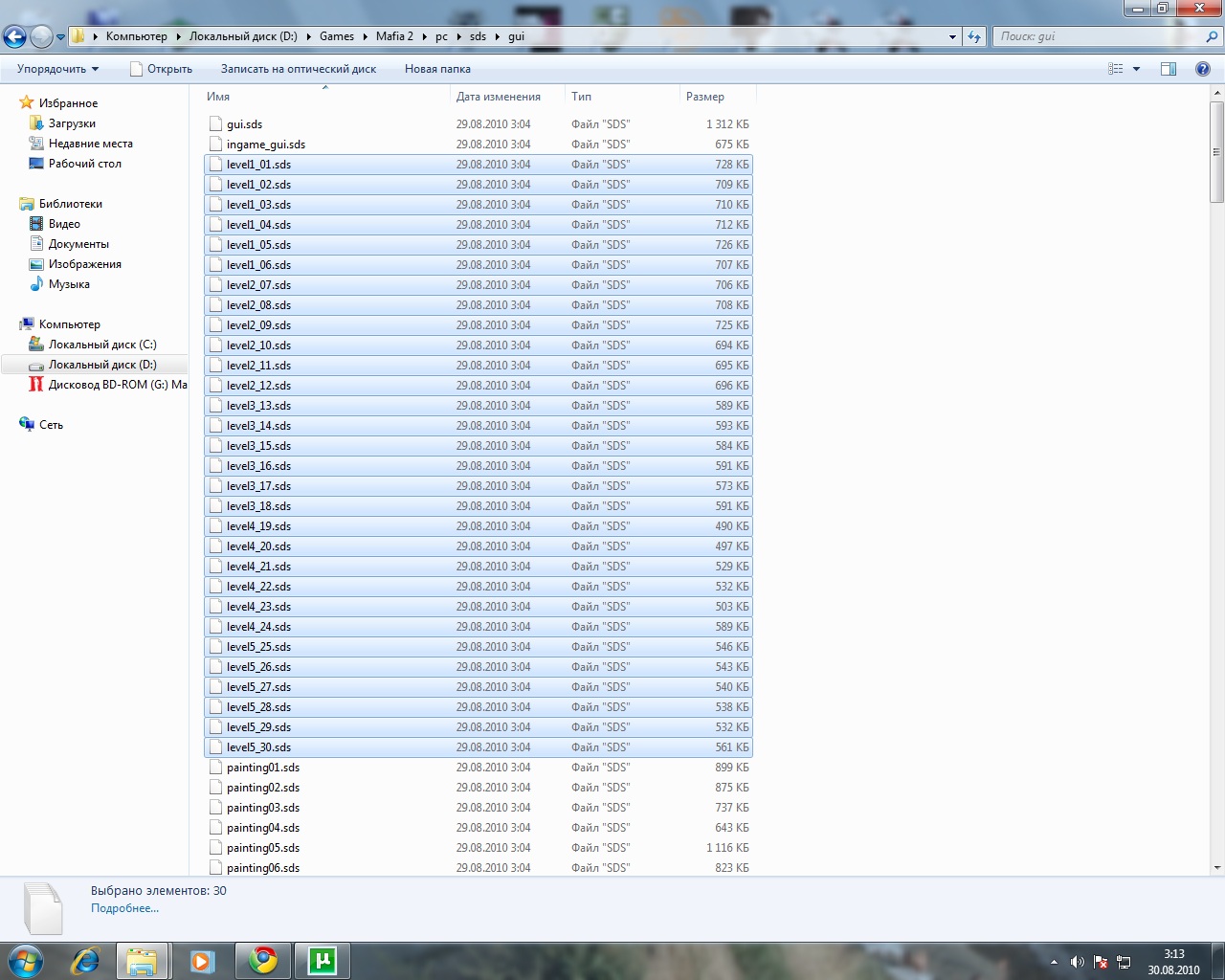Click the change view icon
Viewport: 1225px width, 980px height.
click(x=1116, y=69)
